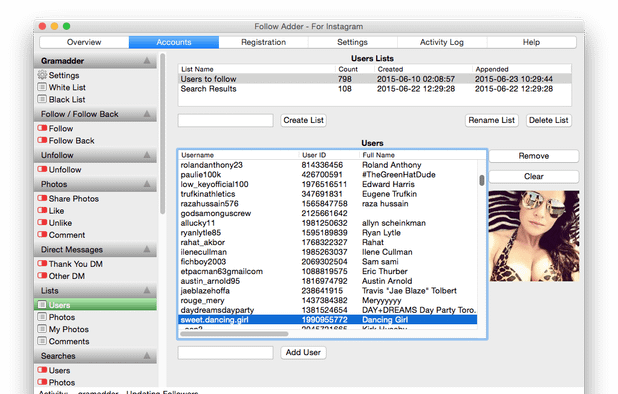Toggle the Follow switch

tap(42, 128)
